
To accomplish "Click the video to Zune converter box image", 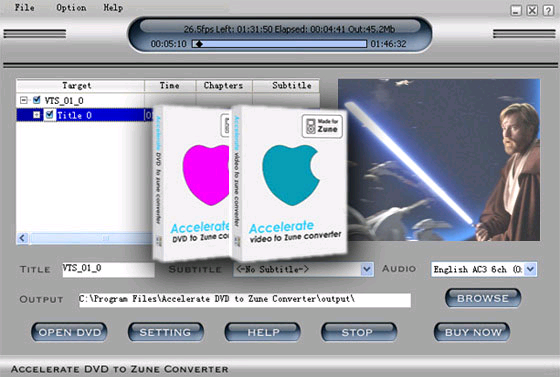I will 289,183.
